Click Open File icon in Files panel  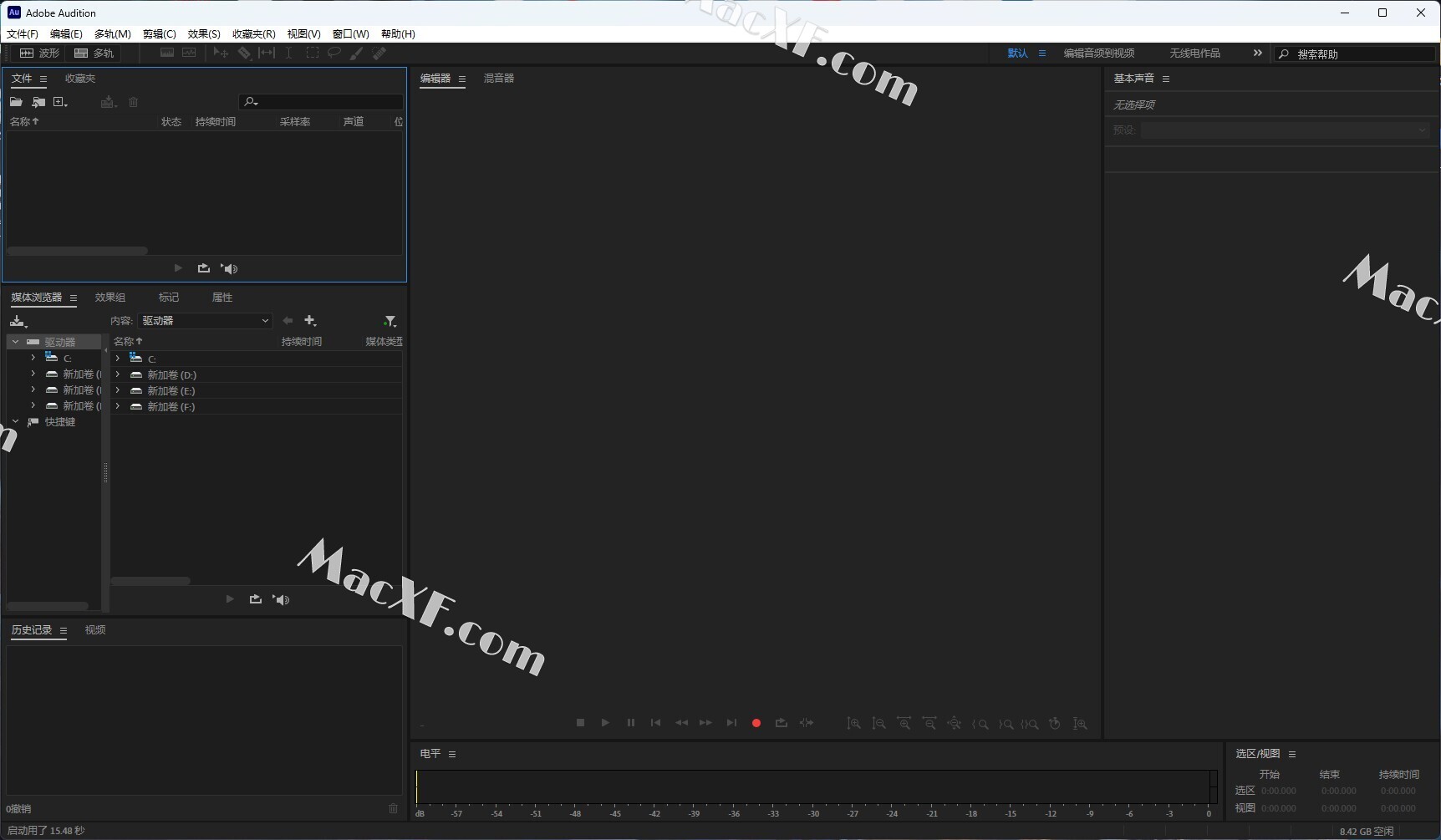click(16, 102)
